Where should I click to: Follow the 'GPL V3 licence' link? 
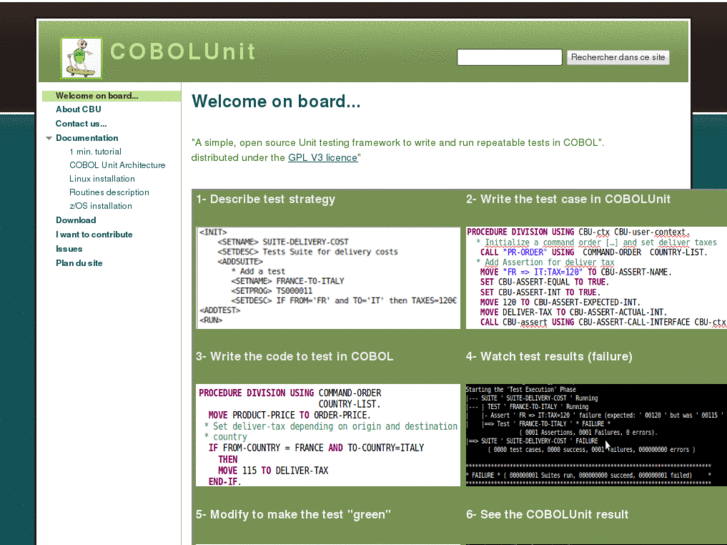tap(323, 158)
